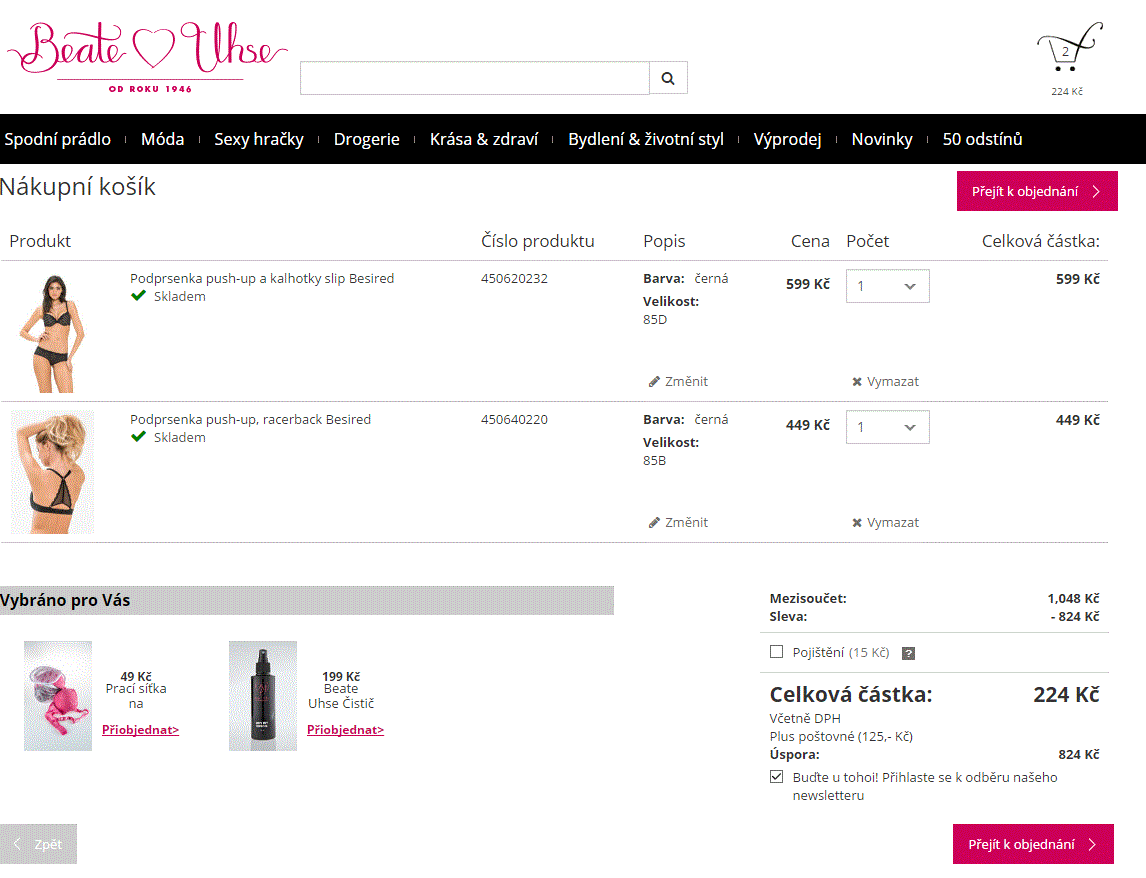1146x878 pixels.
Task: Click the pink laundry net thumbnail
Action: (x=58, y=696)
